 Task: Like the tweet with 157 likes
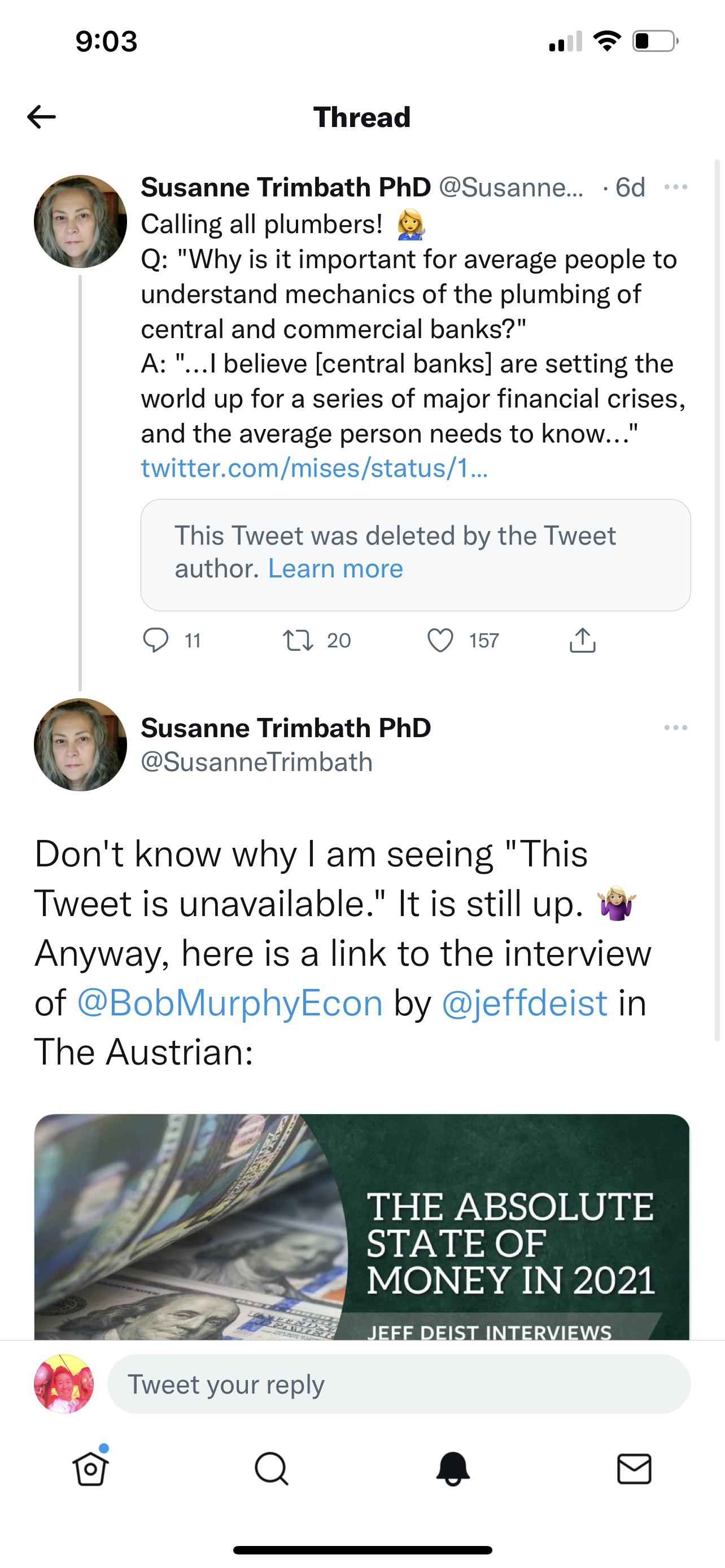pos(440,640)
